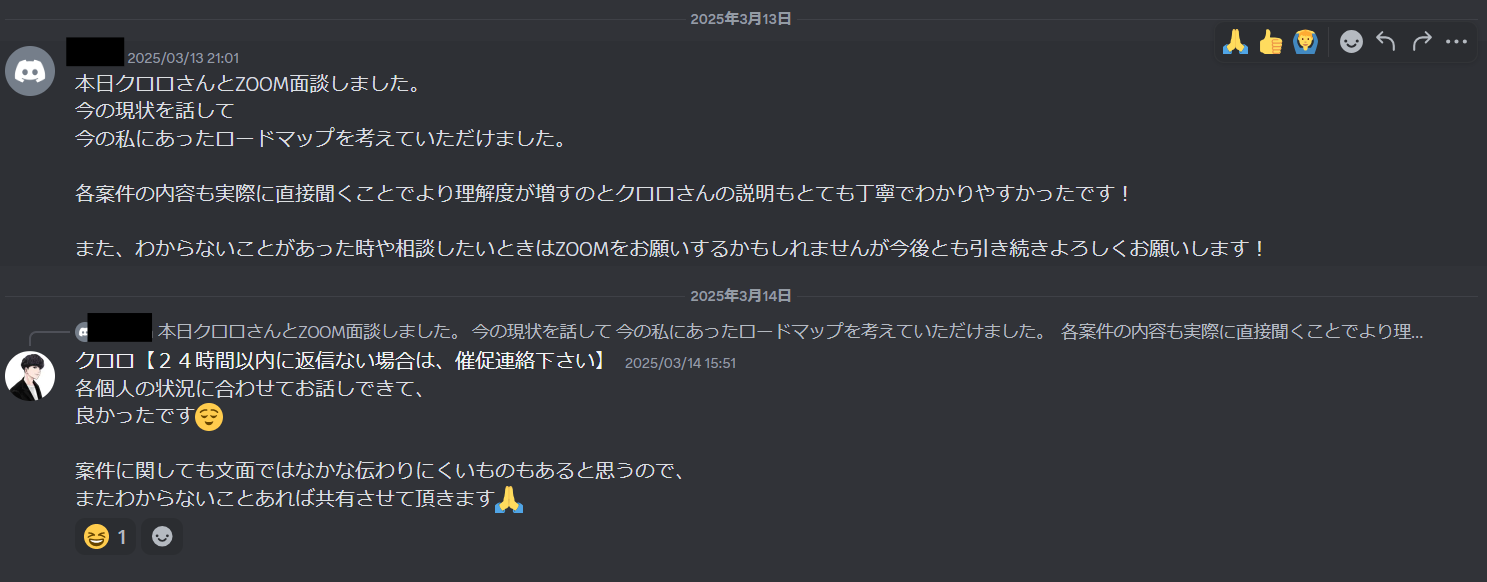The width and height of the screenshot is (1487, 582).
Task: Open the three-dot more options menu
Action: (1456, 42)
